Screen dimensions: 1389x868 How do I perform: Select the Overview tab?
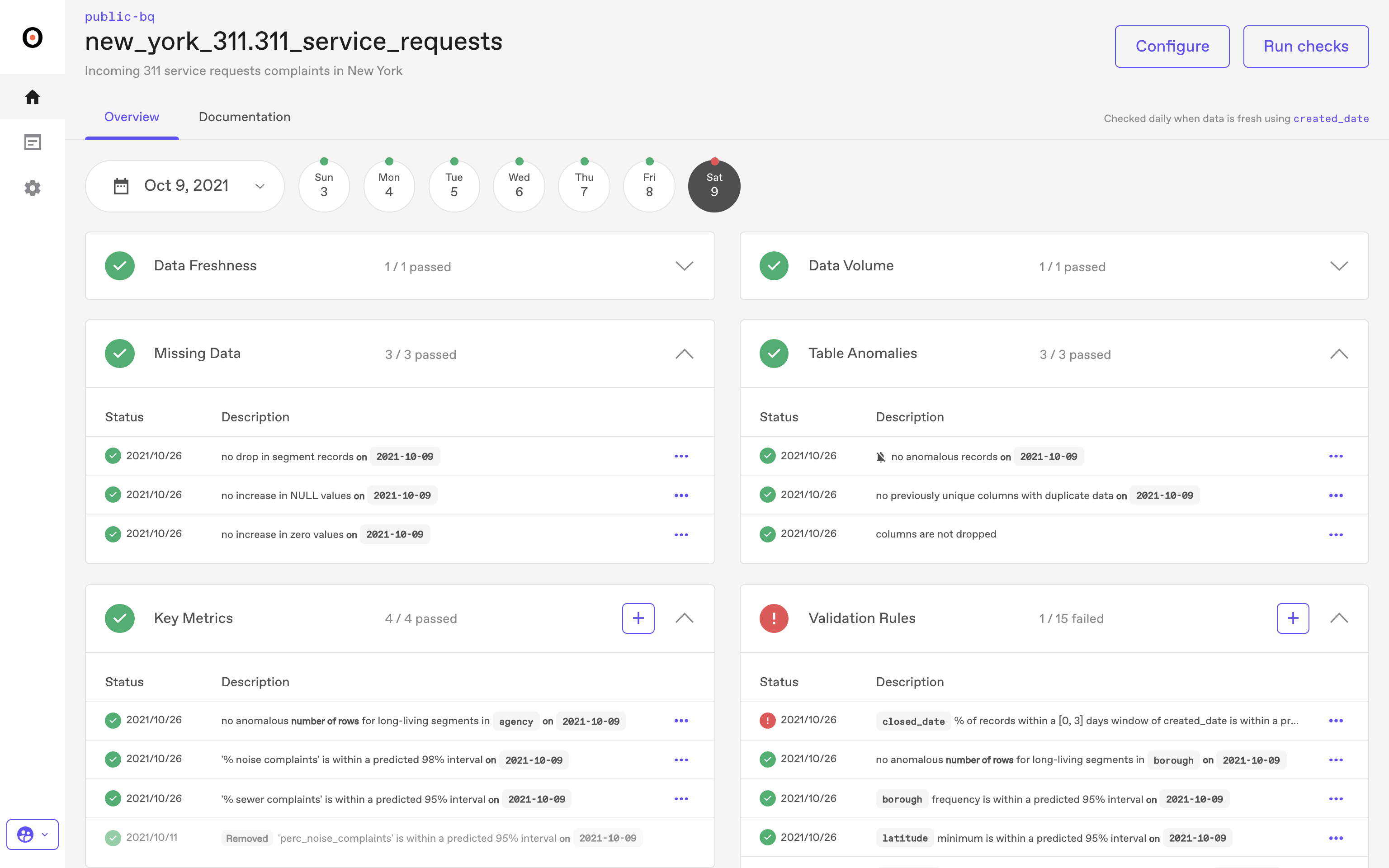click(132, 117)
